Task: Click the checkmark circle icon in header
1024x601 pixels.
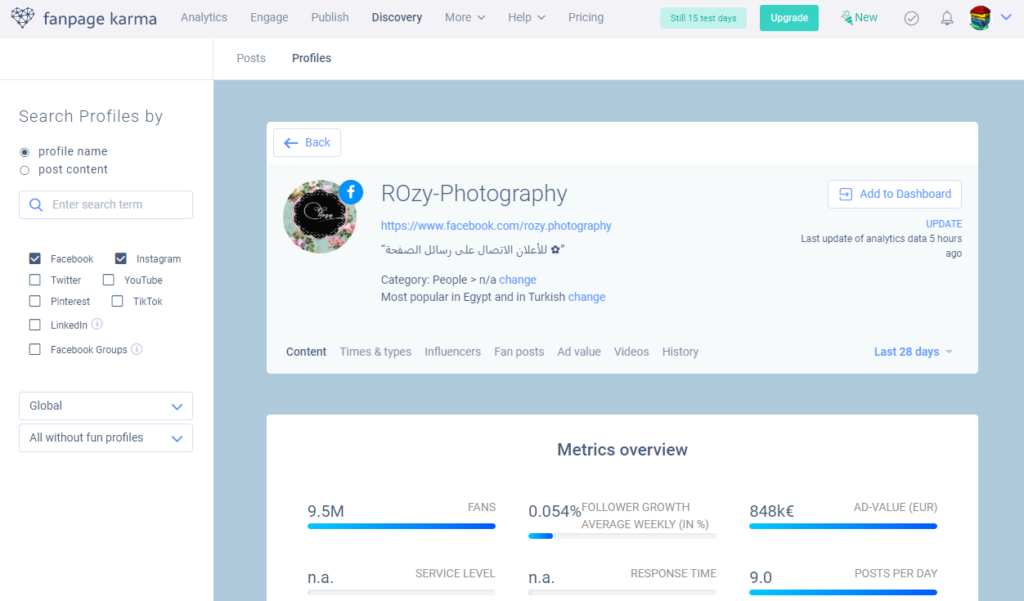Action: pos(911,18)
